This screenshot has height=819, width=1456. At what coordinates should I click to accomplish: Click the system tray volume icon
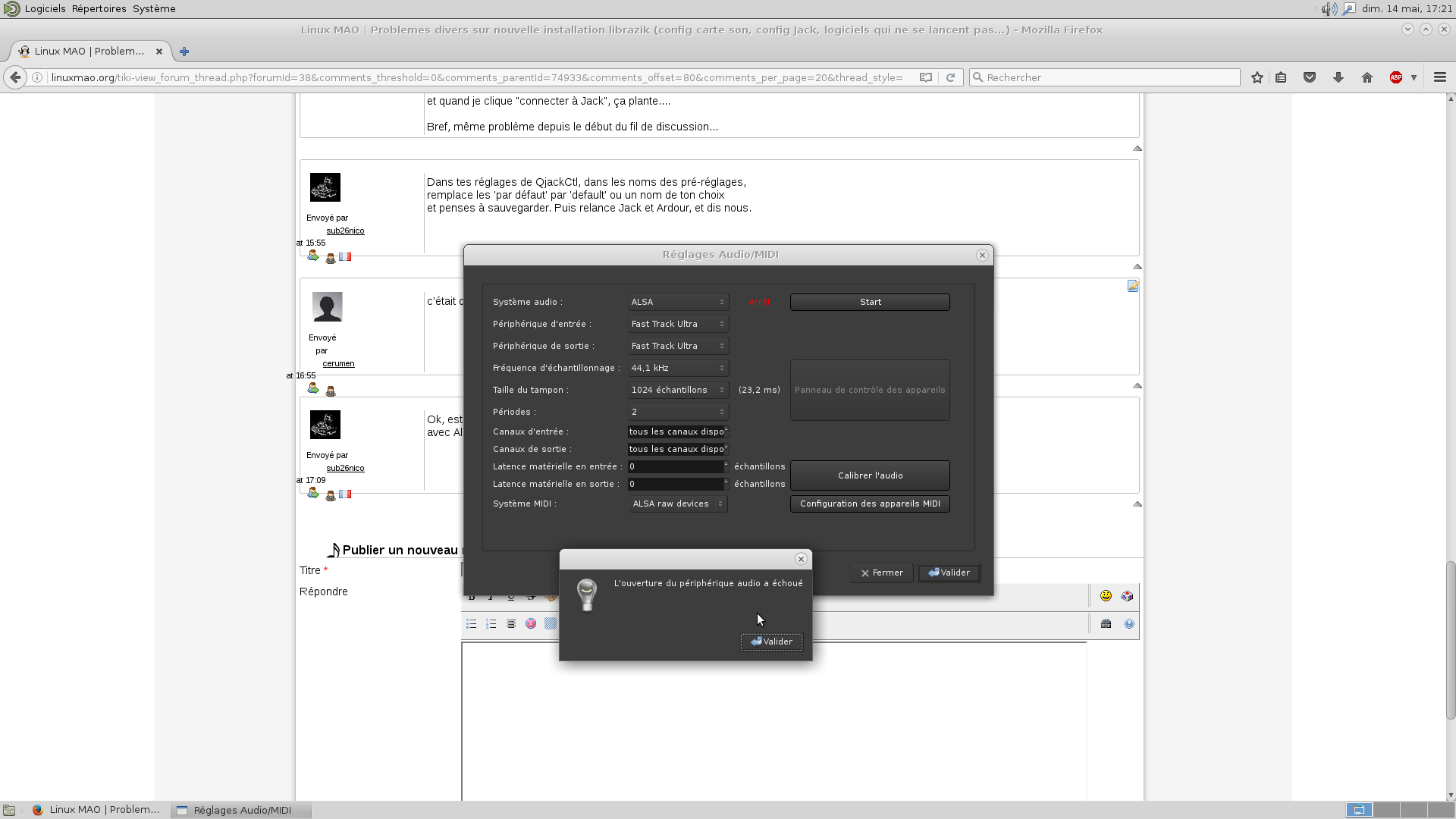tap(1329, 9)
